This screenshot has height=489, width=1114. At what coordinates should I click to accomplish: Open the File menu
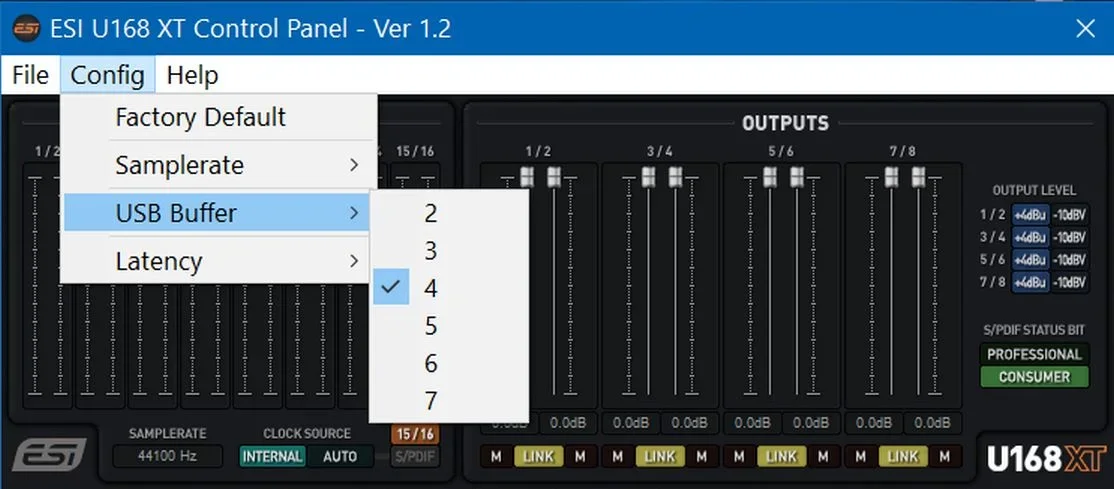click(31, 75)
